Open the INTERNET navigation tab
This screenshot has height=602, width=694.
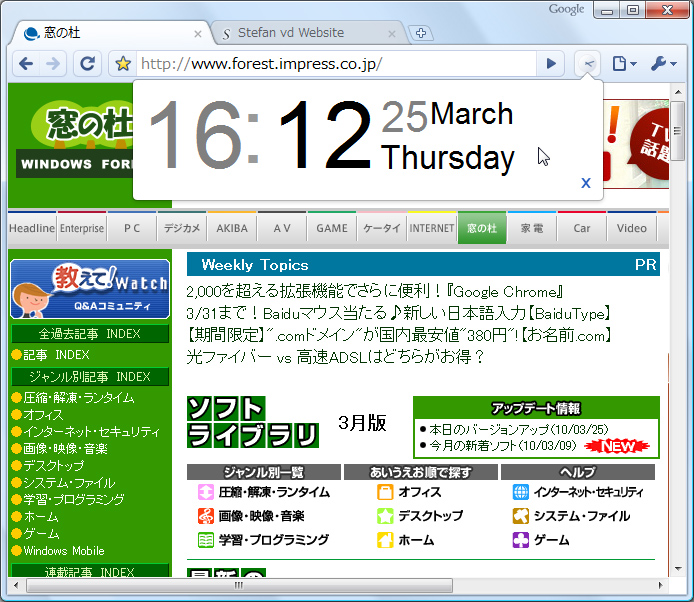(432, 228)
